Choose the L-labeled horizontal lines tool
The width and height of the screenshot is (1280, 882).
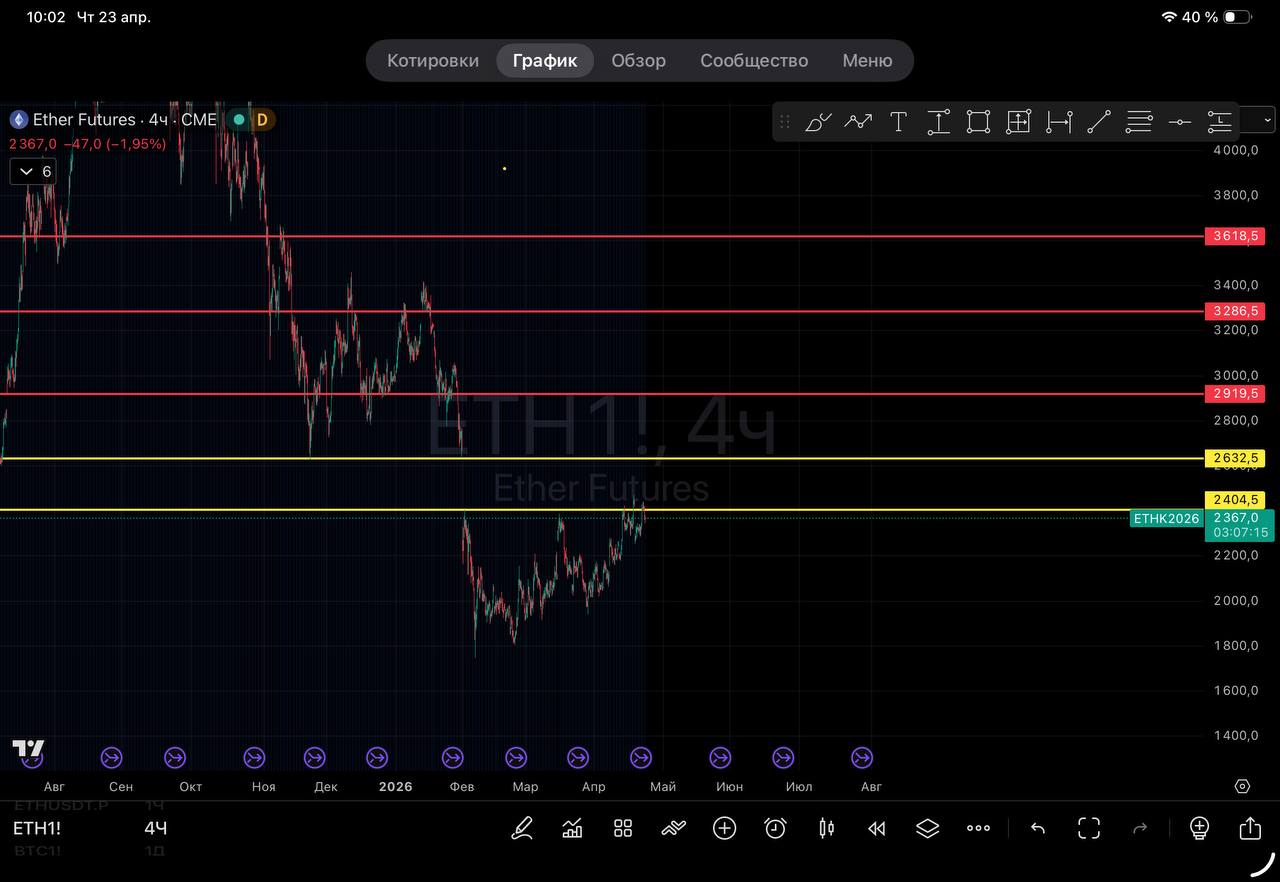point(1220,122)
